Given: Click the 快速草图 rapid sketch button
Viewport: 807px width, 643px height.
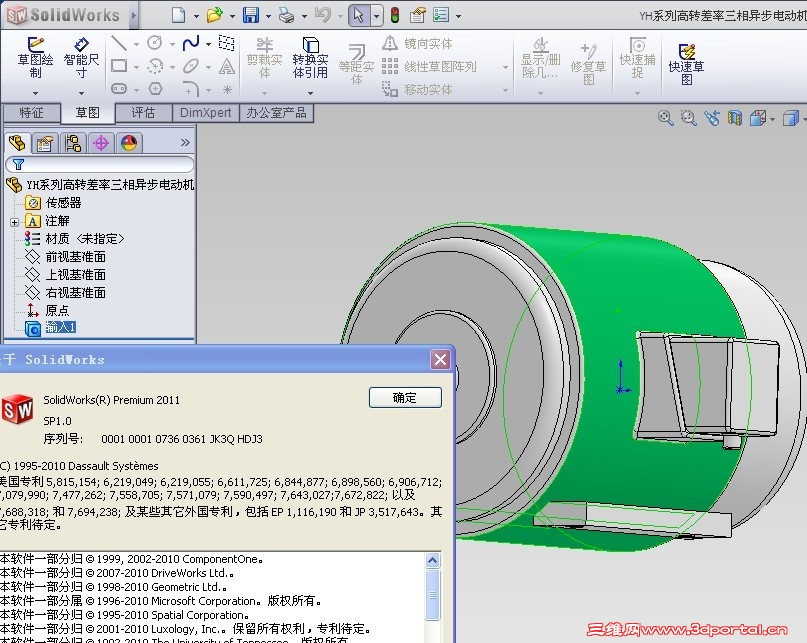Looking at the screenshot, I should coord(686,63).
